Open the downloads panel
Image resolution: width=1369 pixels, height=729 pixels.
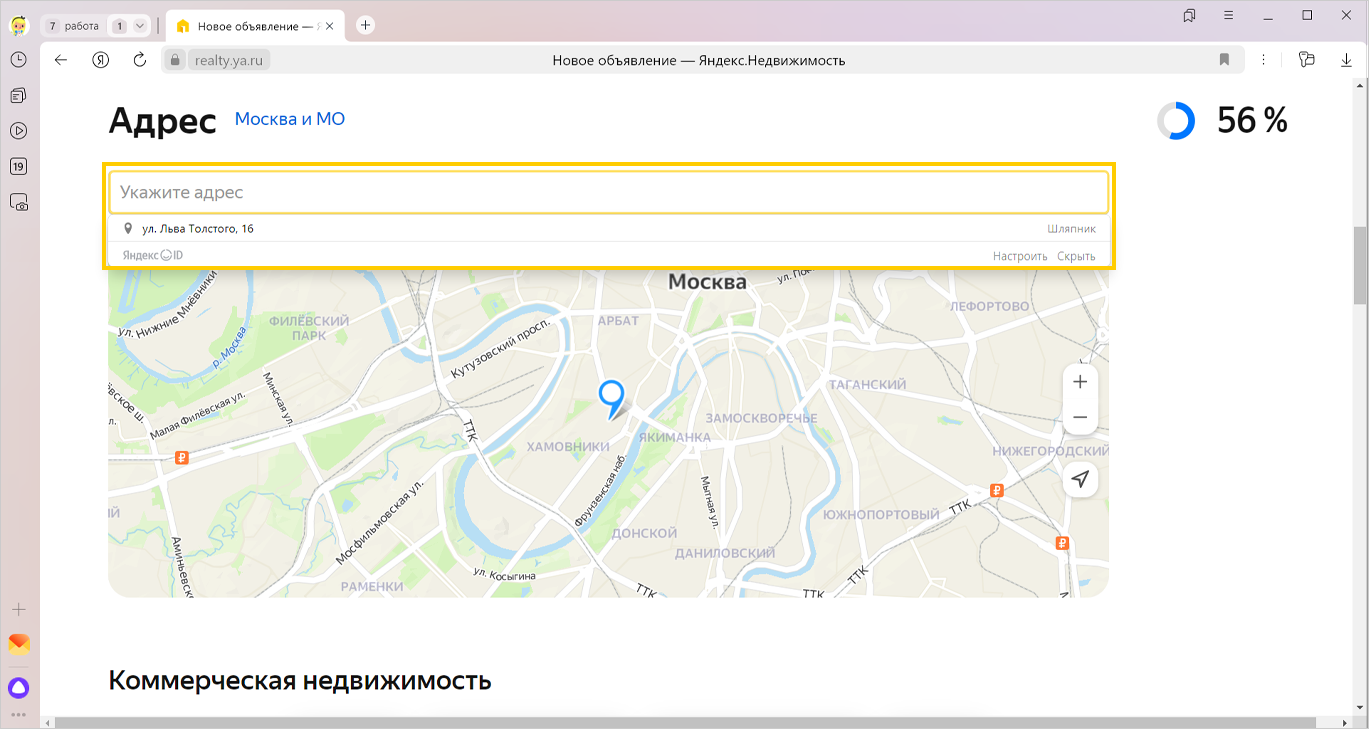(x=1346, y=60)
